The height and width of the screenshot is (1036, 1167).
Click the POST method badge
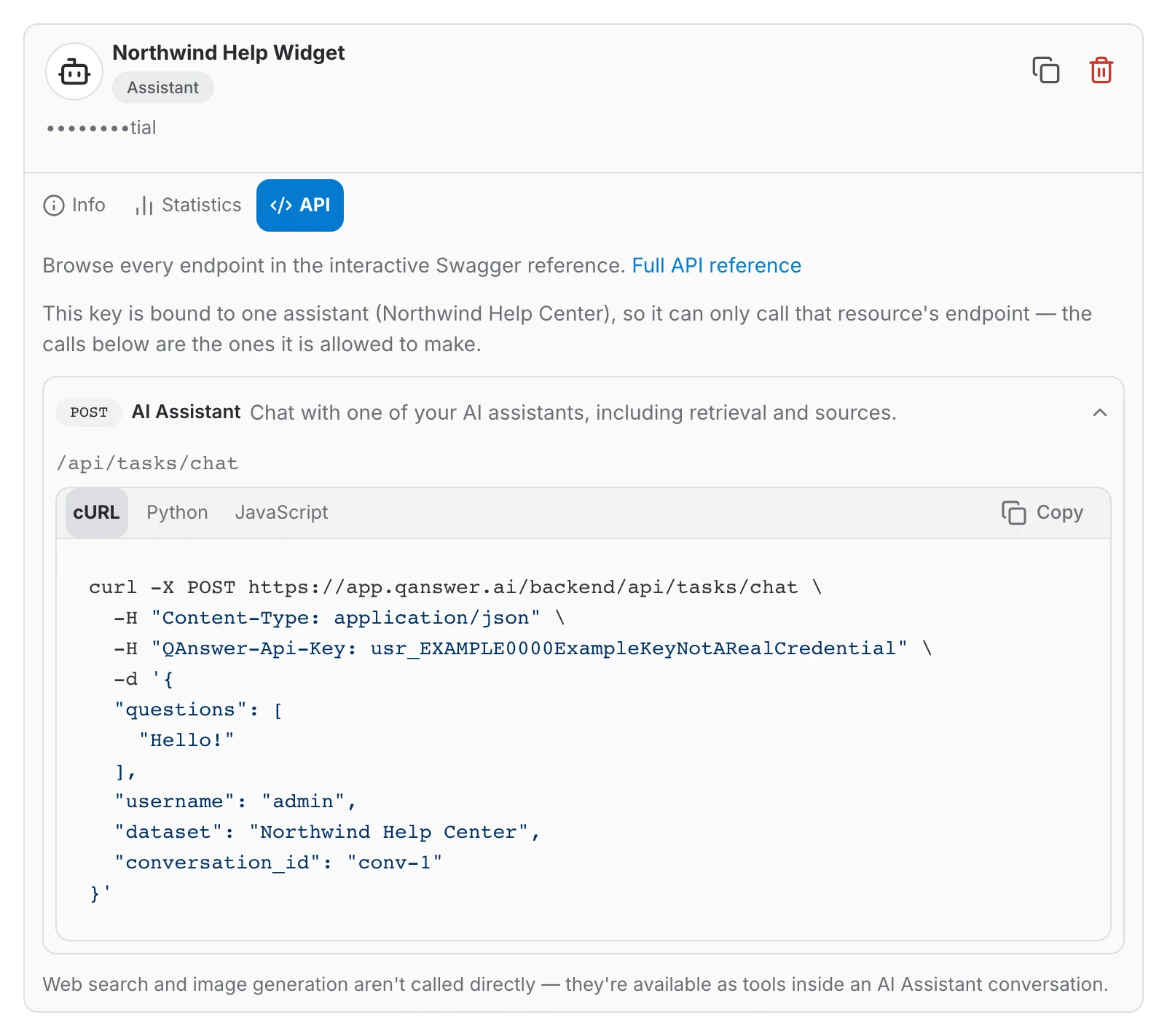[89, 412]
